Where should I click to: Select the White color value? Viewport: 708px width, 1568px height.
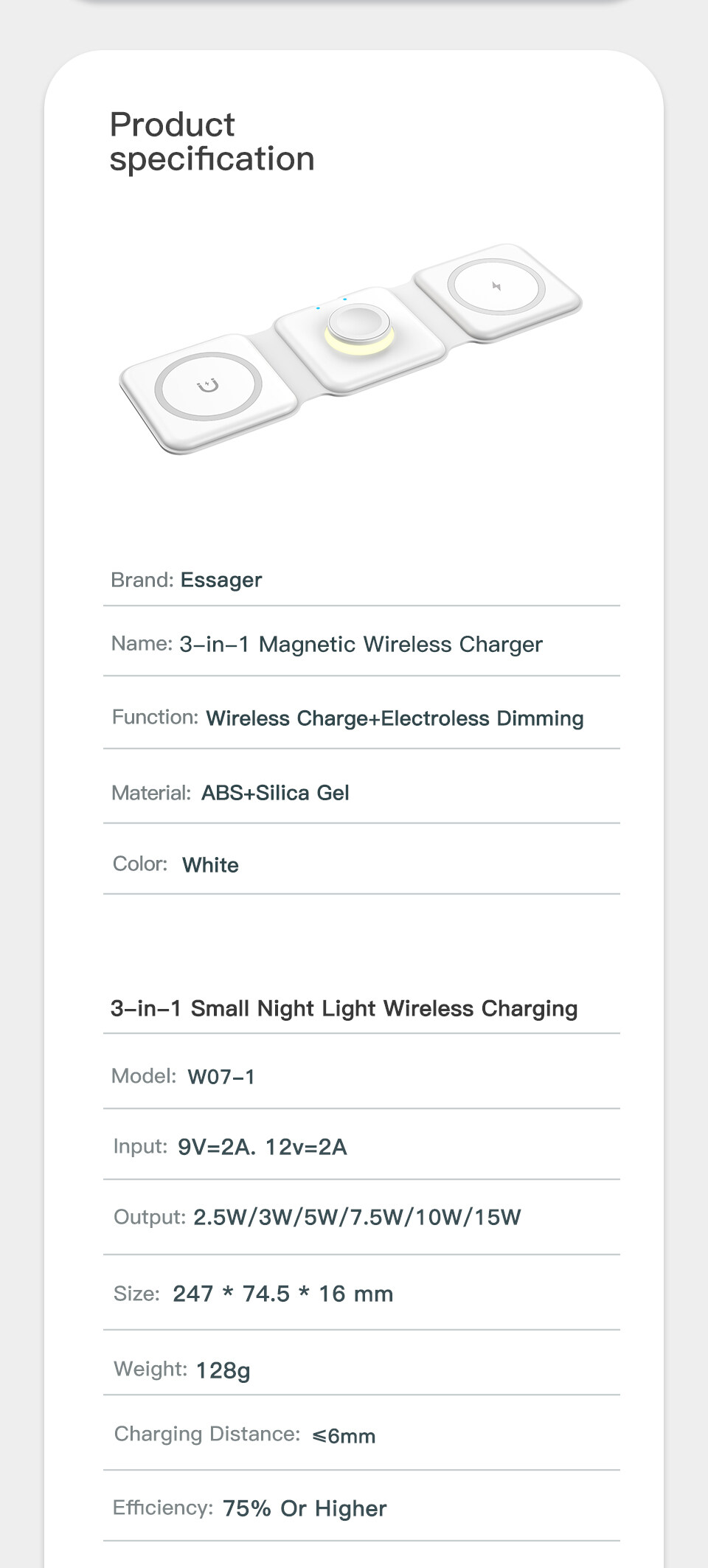tap(210, 865)
